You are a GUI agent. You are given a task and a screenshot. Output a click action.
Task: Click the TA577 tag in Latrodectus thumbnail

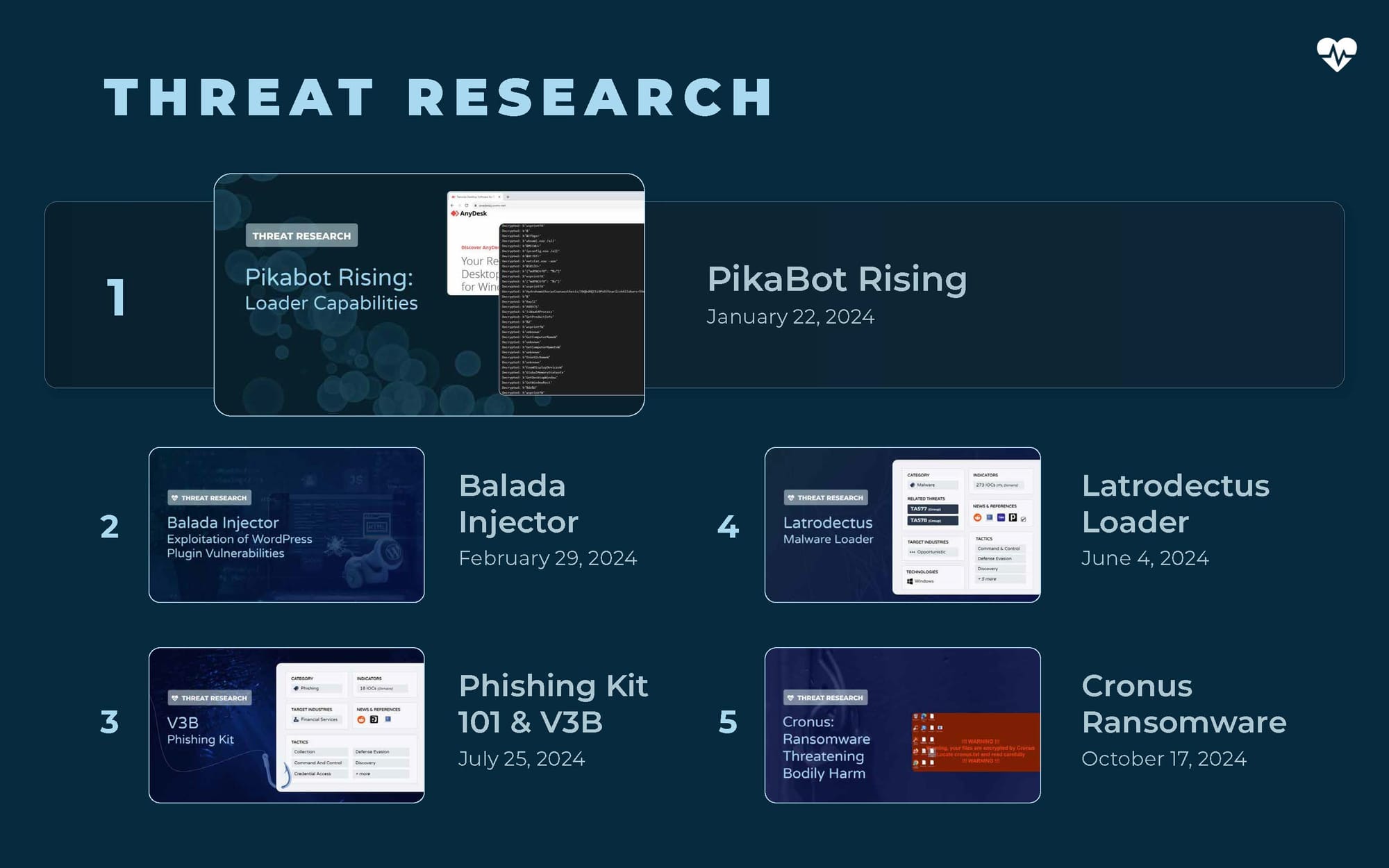931,509
